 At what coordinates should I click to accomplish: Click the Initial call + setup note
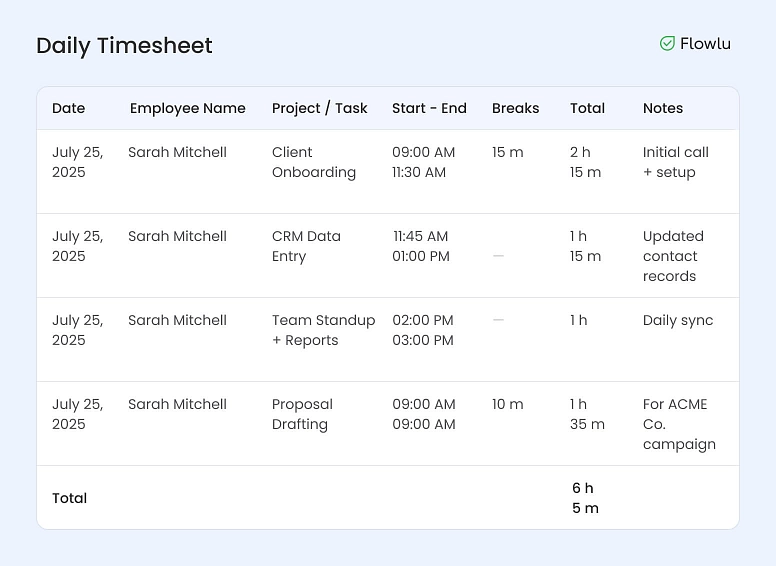click(675, 162)
